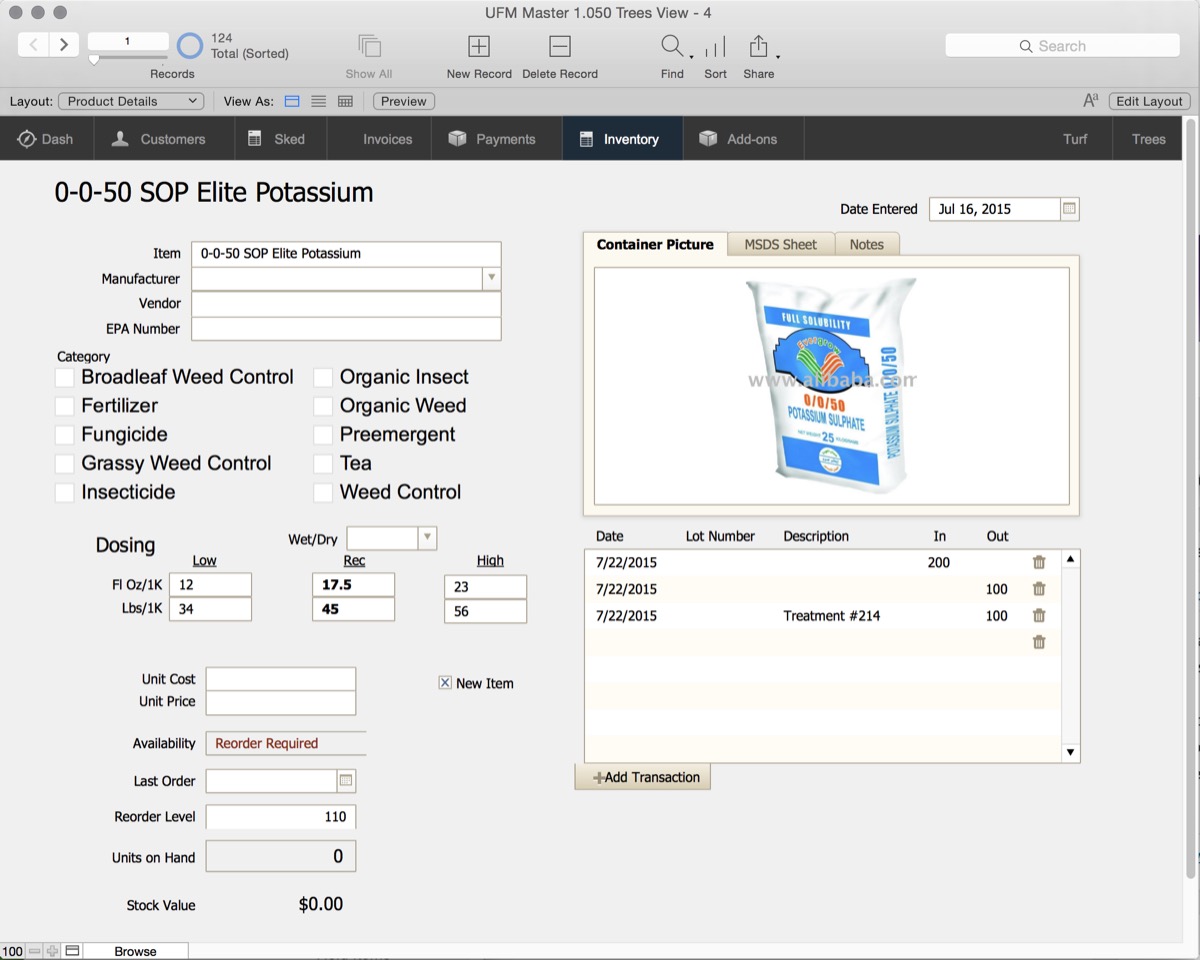Click the New Record toolbar icon

479,46
